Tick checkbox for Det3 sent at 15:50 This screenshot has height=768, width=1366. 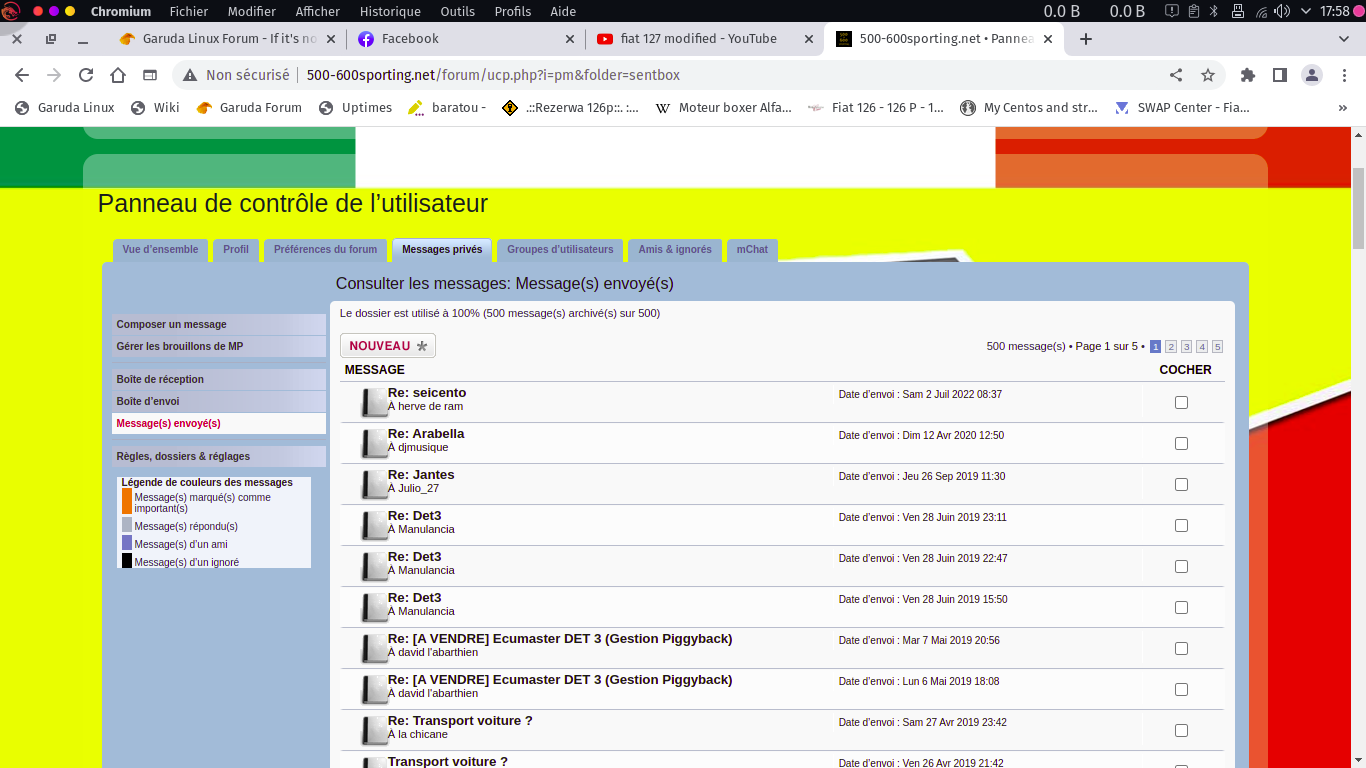1181,607
